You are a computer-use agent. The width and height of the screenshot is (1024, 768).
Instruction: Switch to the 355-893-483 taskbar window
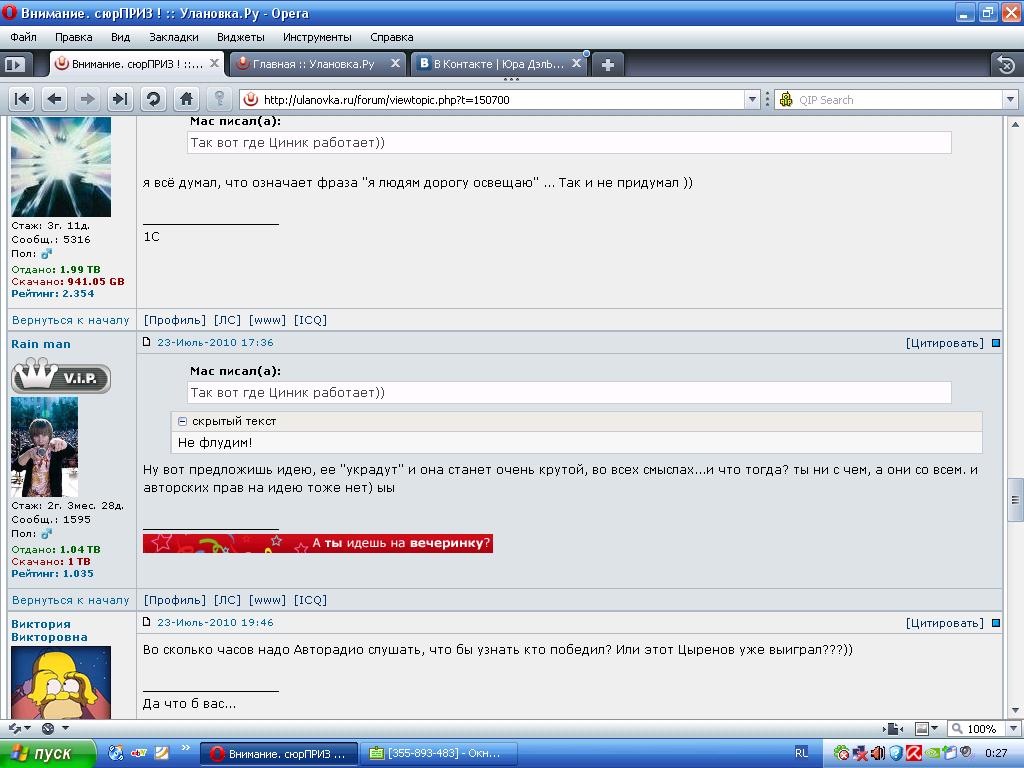click(x=439, y=754)
